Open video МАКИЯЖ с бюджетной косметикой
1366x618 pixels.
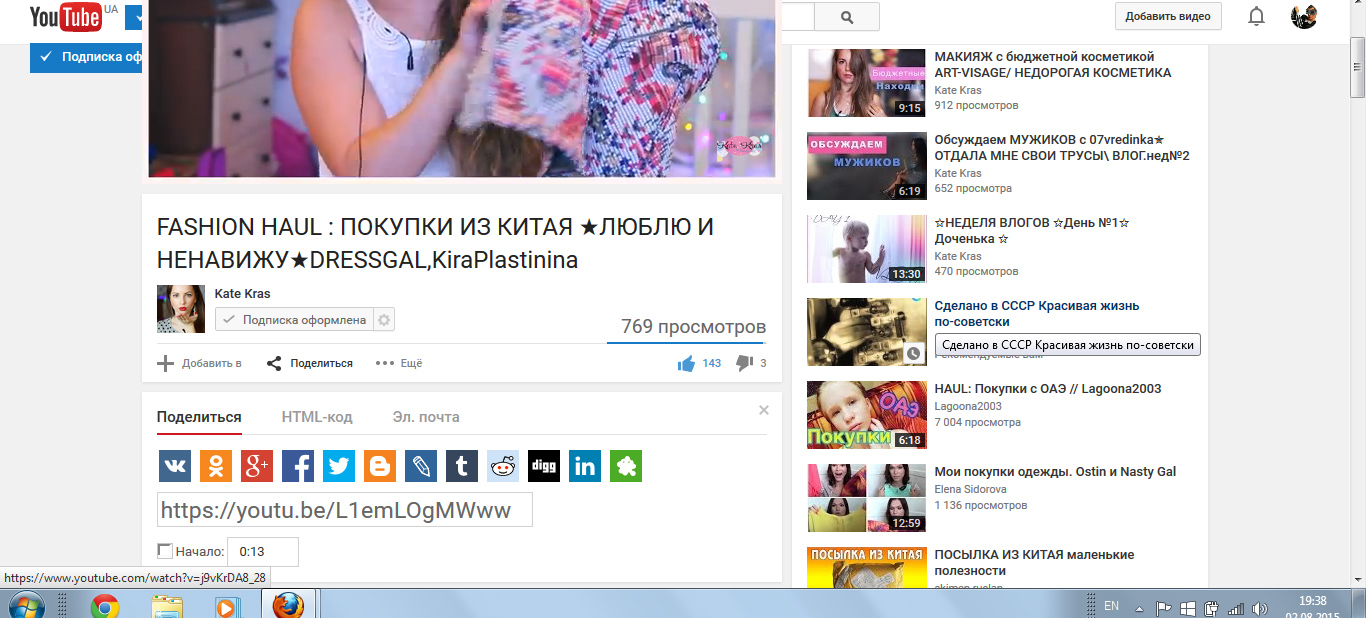click(x=1052, y=65)
